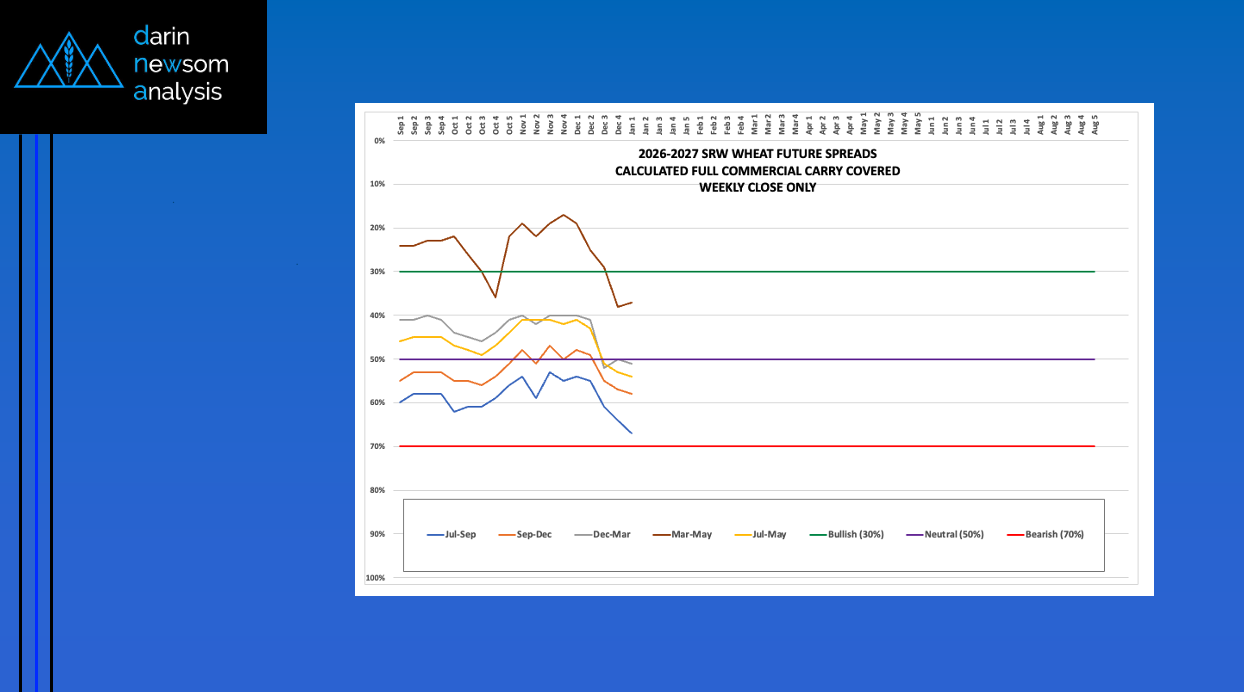
Task: Click the darin newsom analysis logo text
Action: pos(180,65)
